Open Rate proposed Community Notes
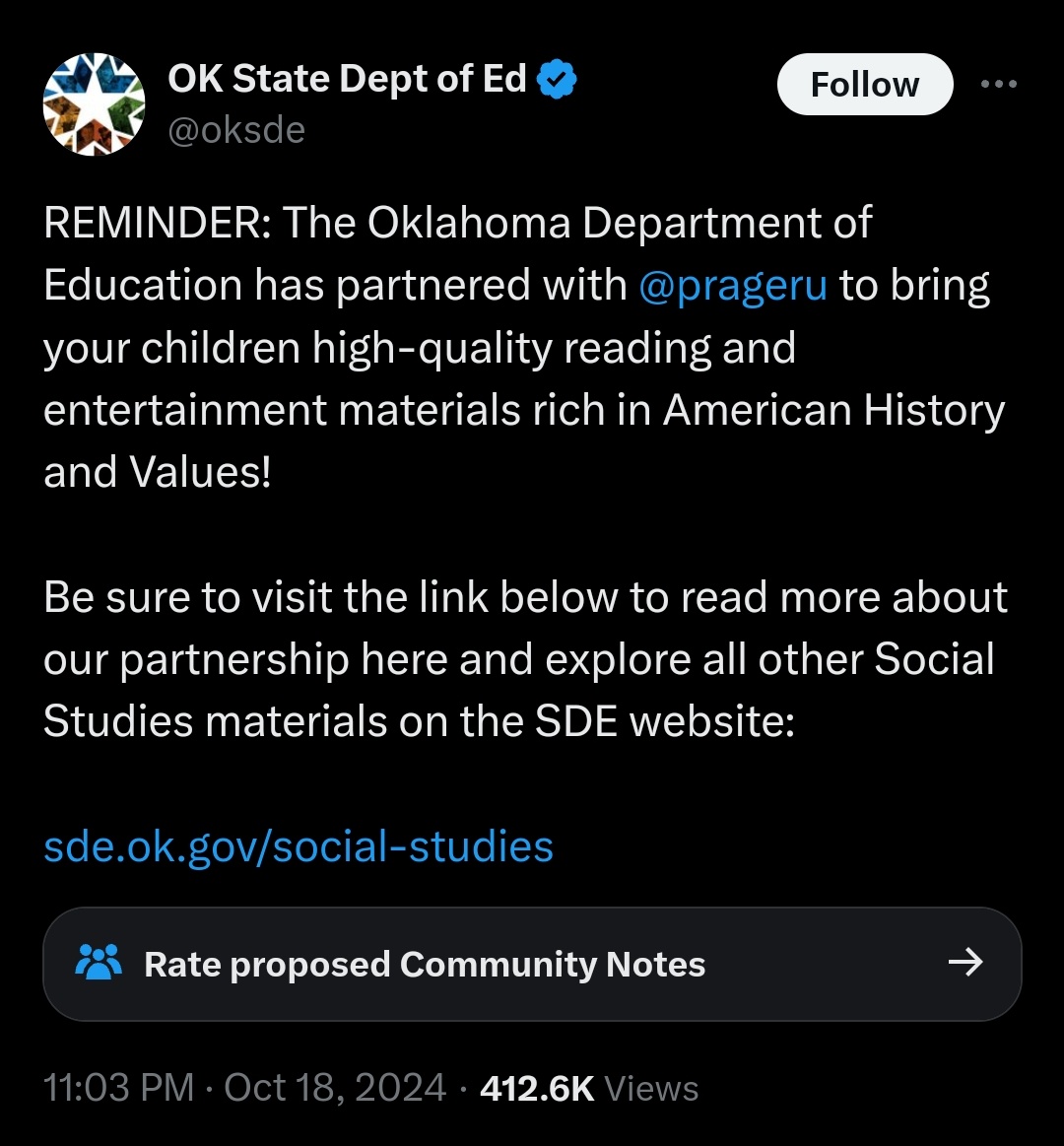 (x=532, y=964)
